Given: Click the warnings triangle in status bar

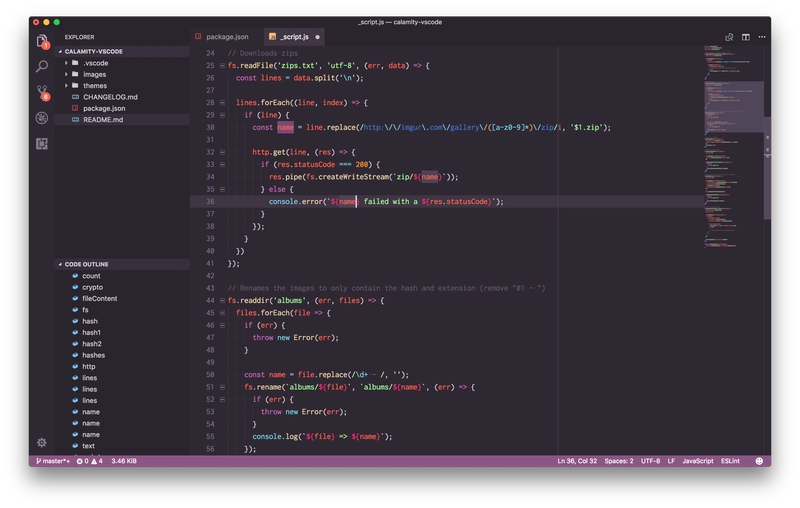Looking at the screenshot, I should pos(94,461).
